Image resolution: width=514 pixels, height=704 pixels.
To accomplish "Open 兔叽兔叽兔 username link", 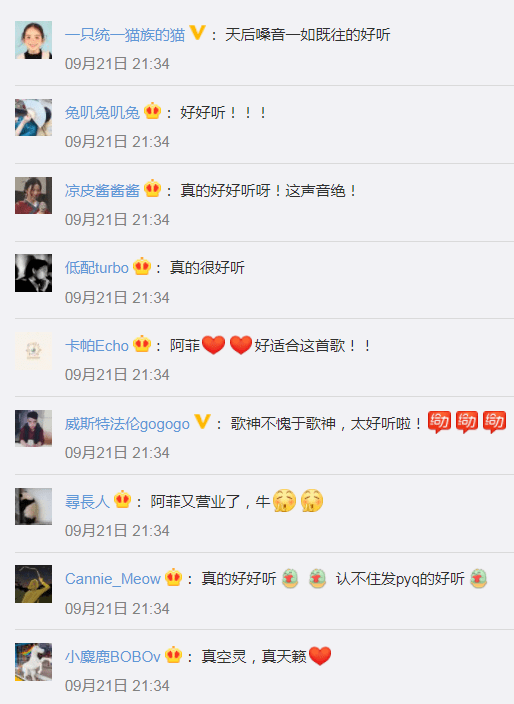I will point(102,113).
